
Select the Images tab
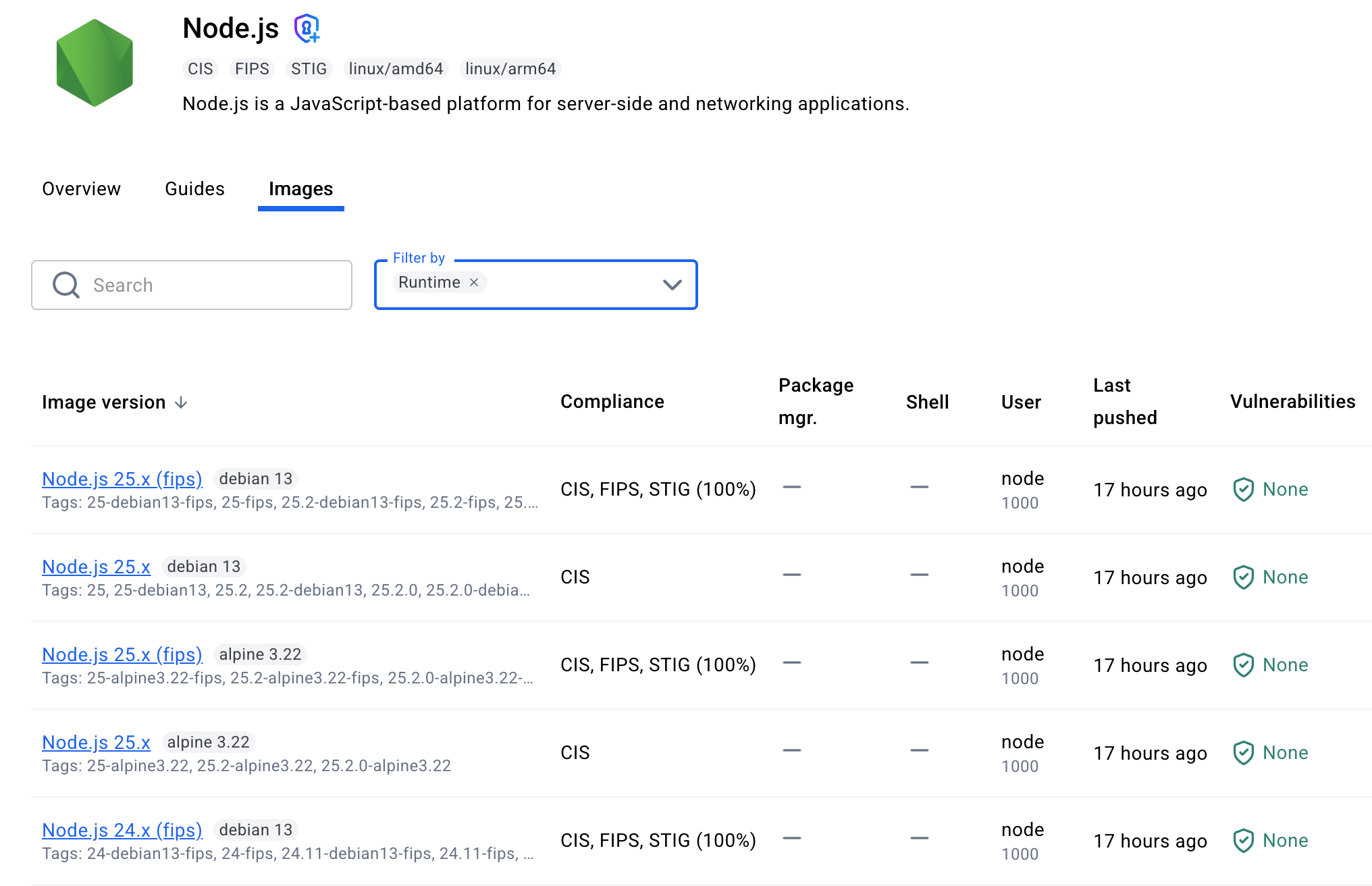point(300,189)
